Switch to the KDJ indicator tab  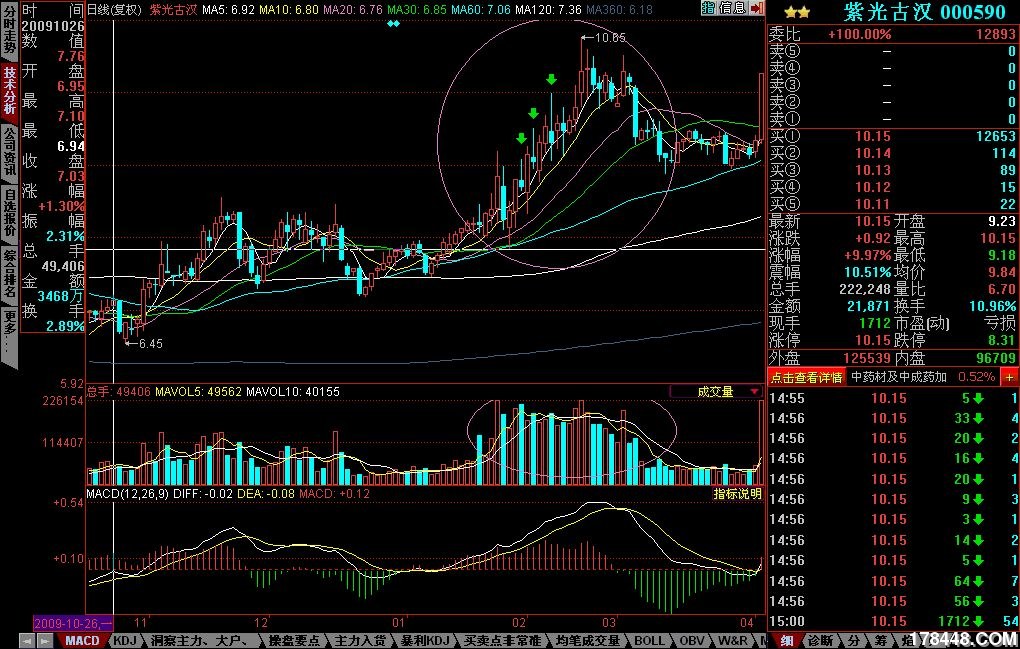click(124, 640)
